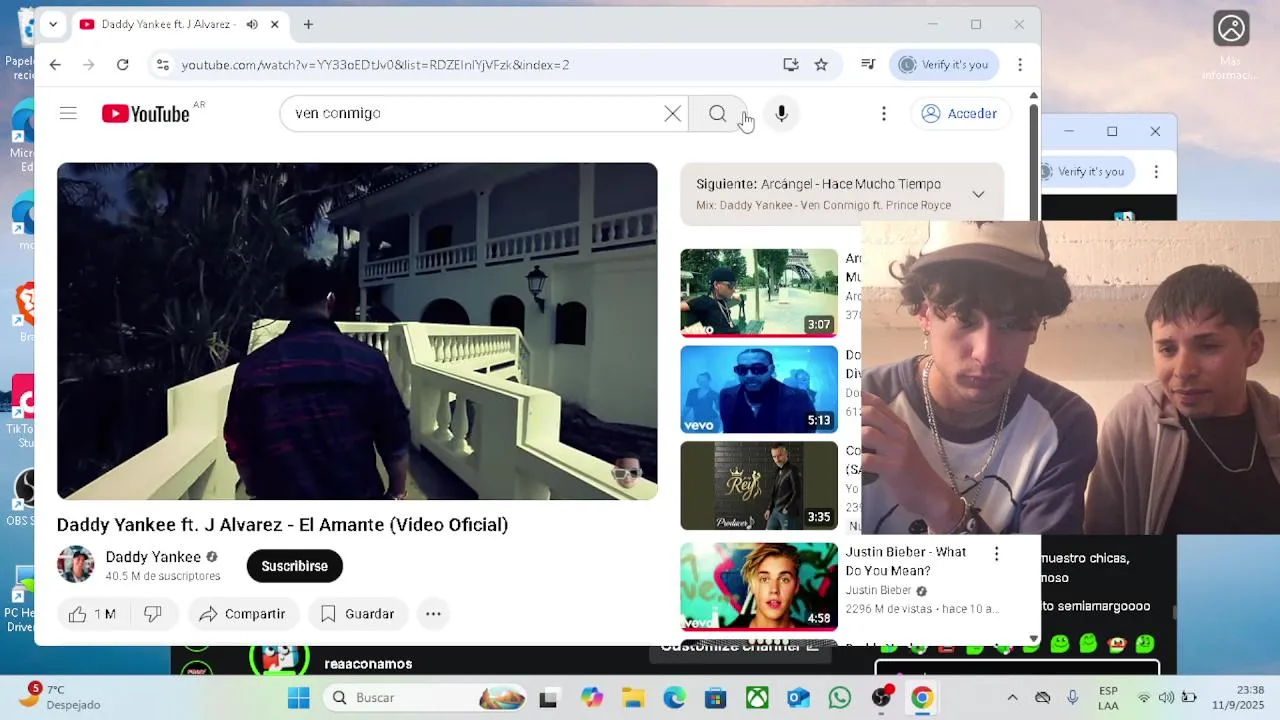Open Outlook from the taskbar
The image size is (1280, 720).
[798, 698]
